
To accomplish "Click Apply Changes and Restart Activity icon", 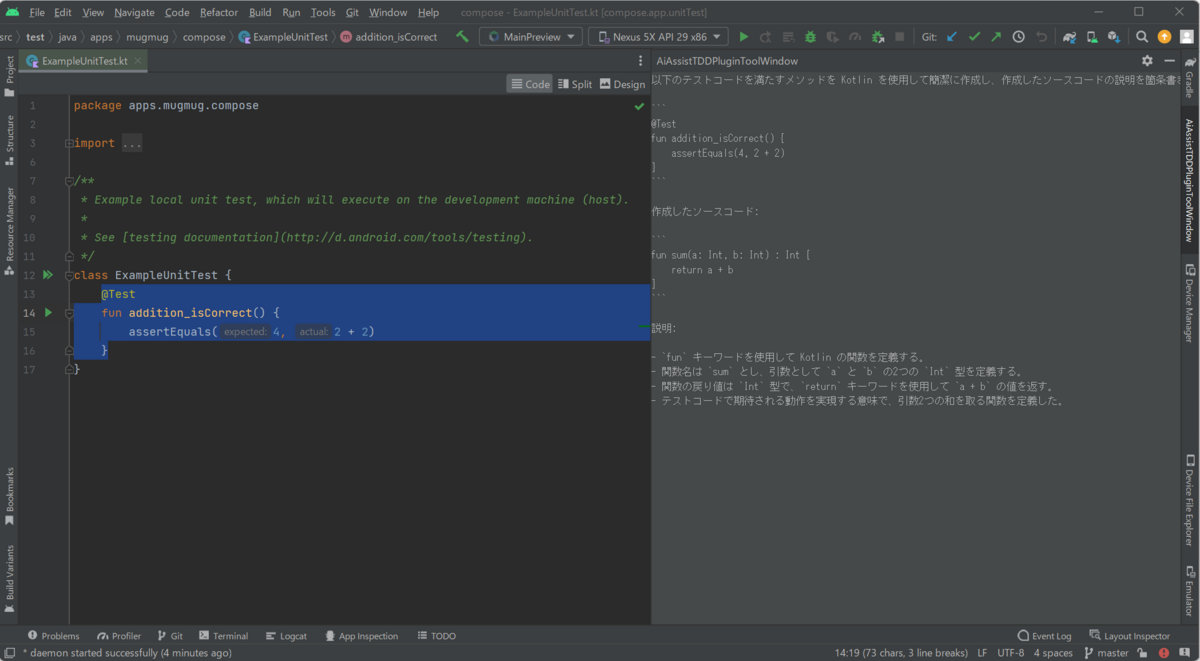I will pos(765,37).
